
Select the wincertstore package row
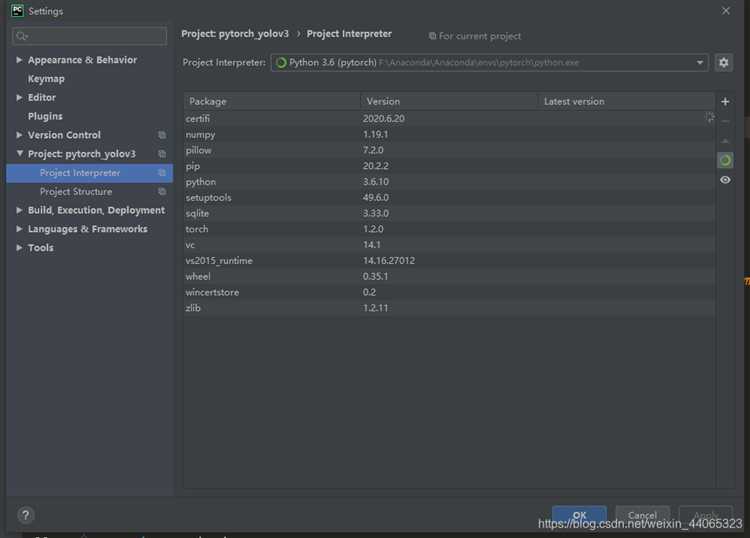point(449,292)
